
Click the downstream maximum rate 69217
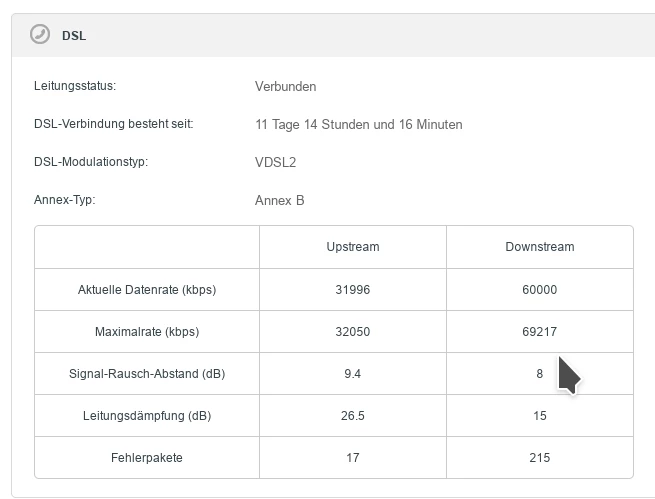[x=539, y=331]
